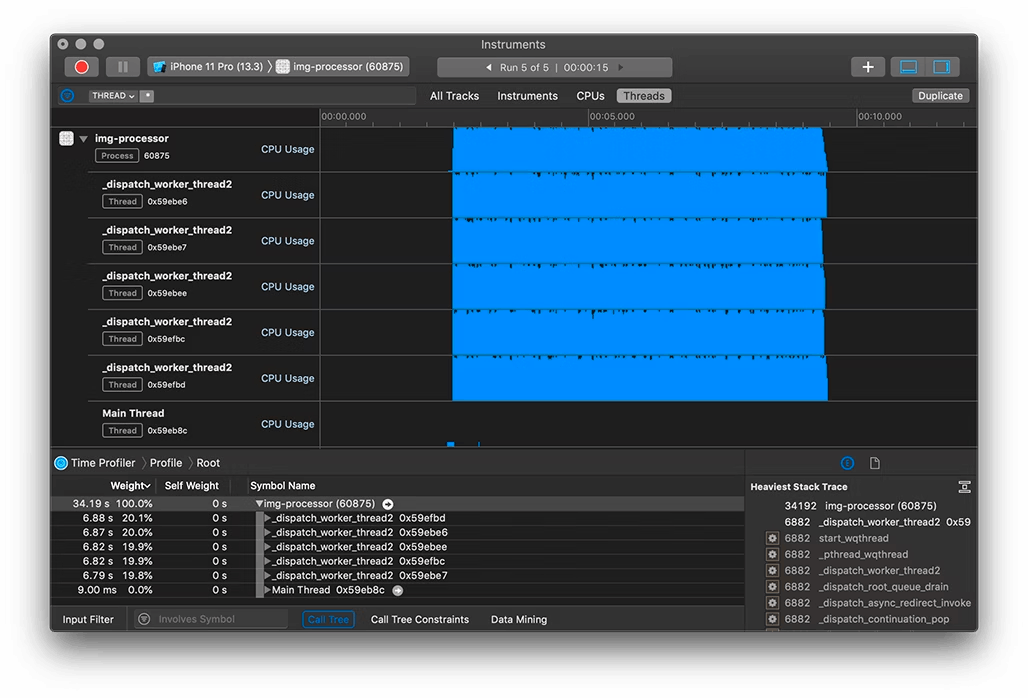Screen dimensions: 1028x698
Task: Choose the img-processor target process
Action: pyautogui.click(x=340, y=67)
